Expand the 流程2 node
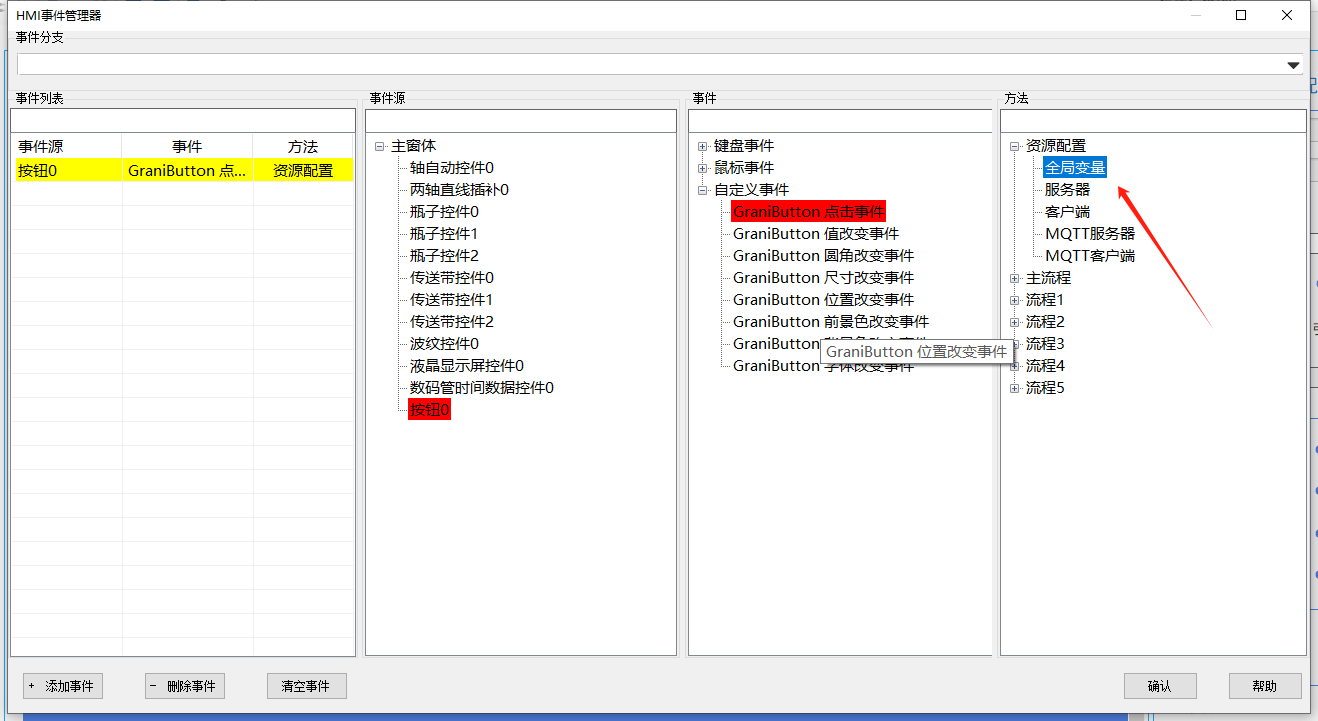Image resolution: width=1318 pixels, height=721 pixels. [x=1015, y=322]
